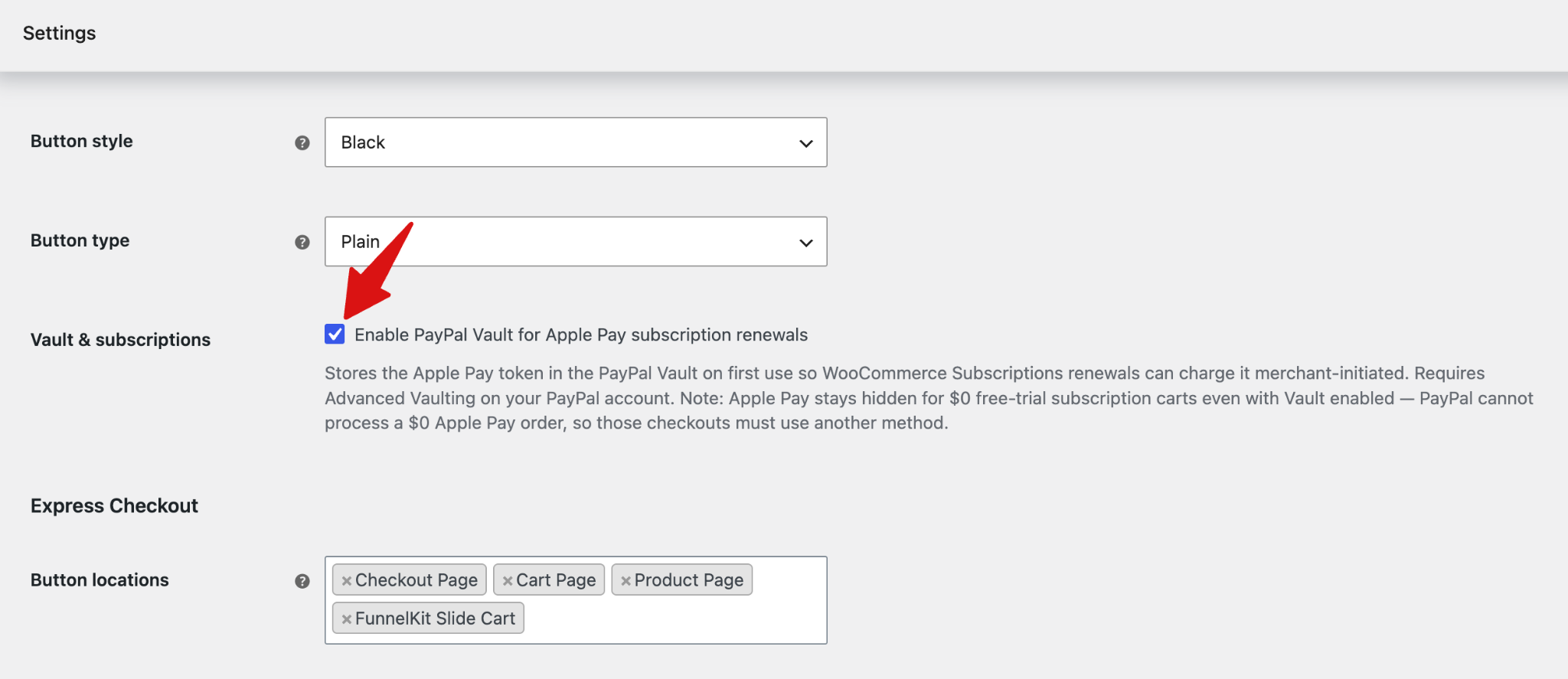Click the Express Checkout section heading
Viewport: 1568px width, 679px height.
pyautogui.click(x=114, y=506)
